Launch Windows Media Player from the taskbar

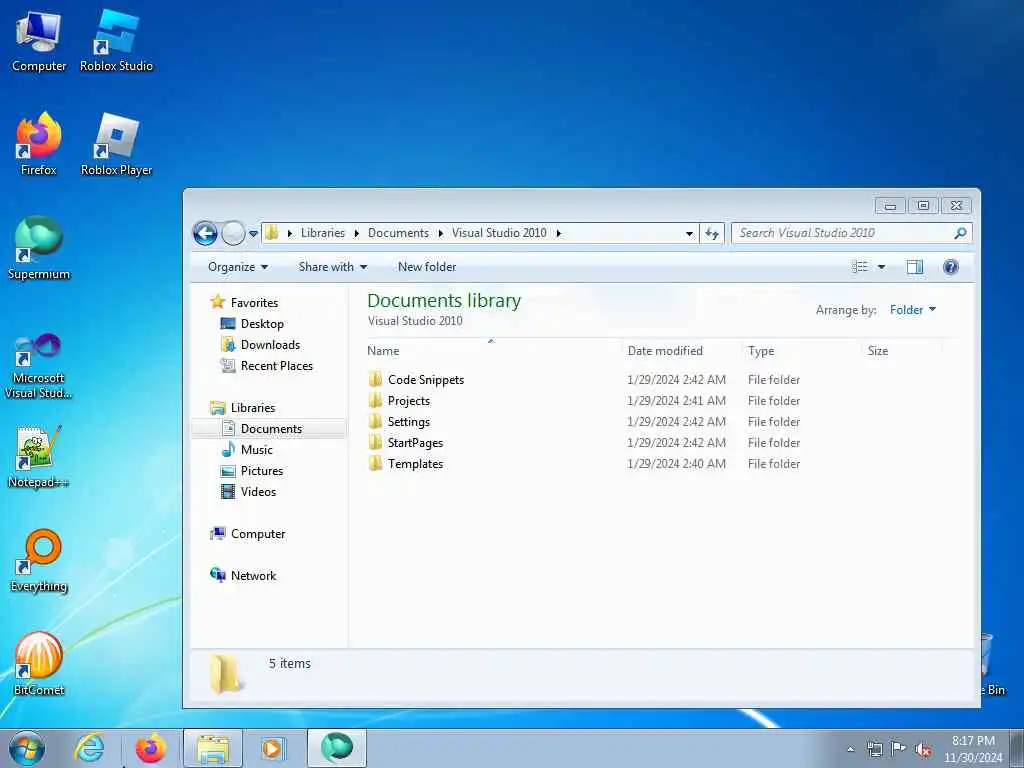273,748
